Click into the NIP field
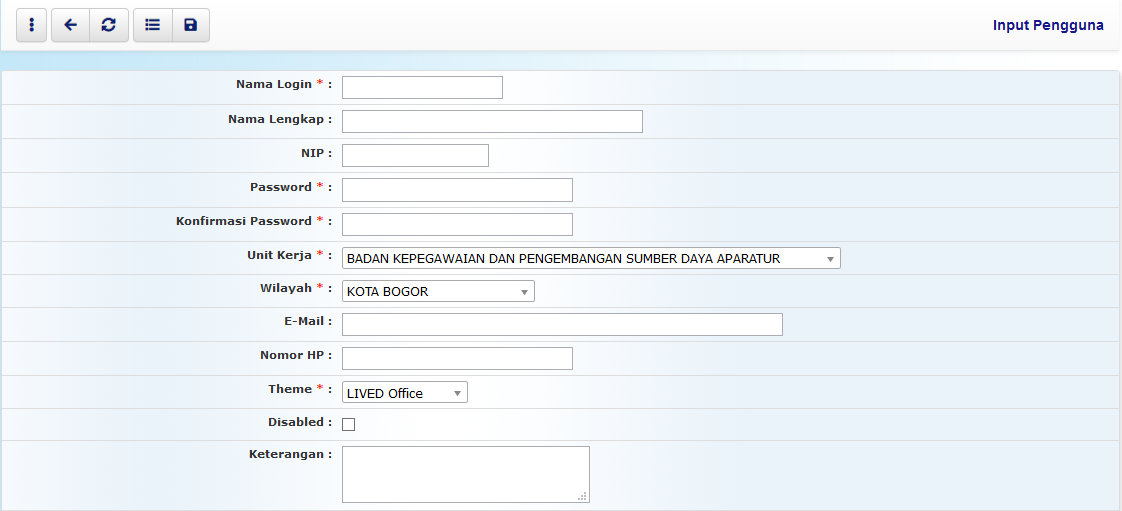Viewport: 1122px width, 511px height. tap(415, 156)
